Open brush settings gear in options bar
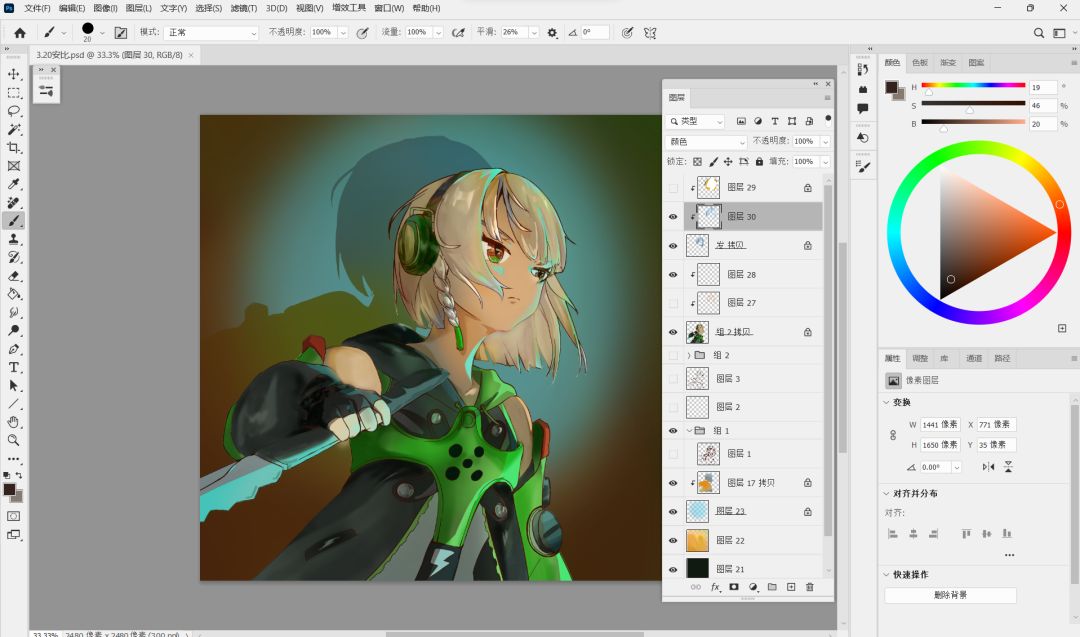 552,32
